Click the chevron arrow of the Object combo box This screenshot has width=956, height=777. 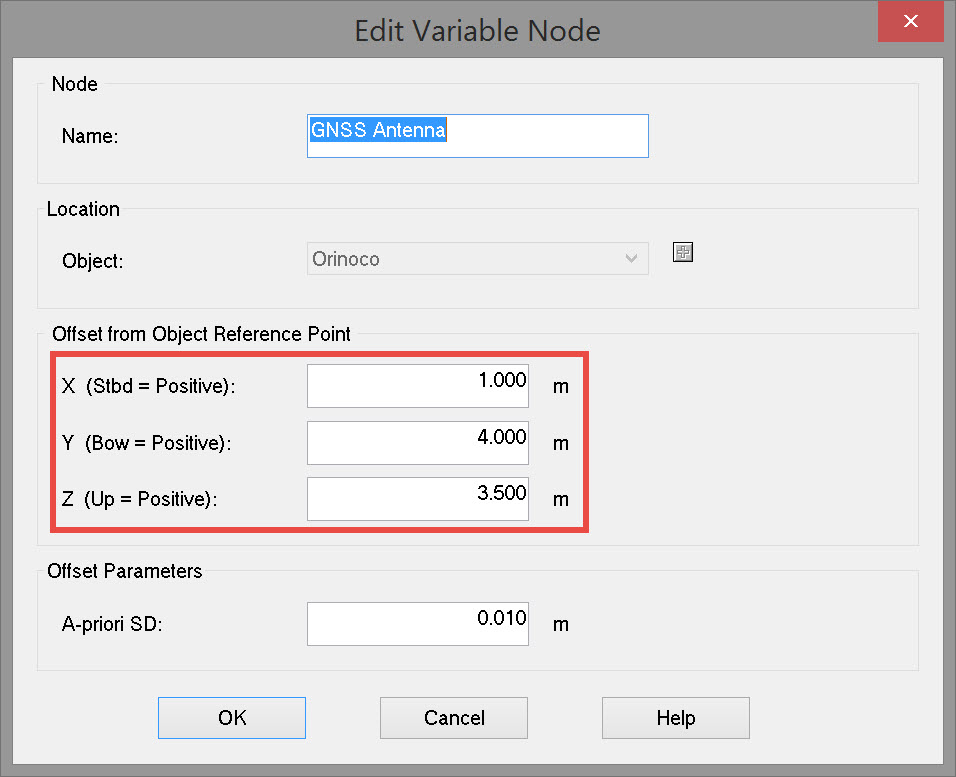tap(631, 259)
